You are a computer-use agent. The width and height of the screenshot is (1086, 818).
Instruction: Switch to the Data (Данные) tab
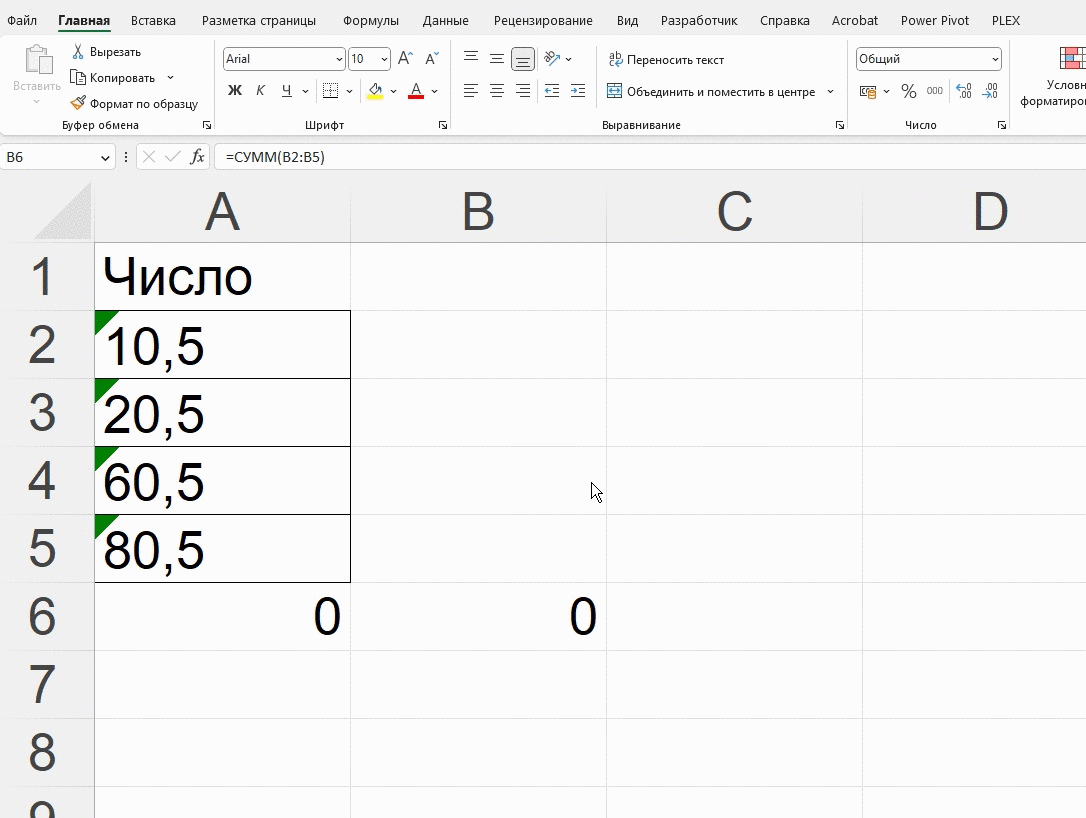(x=445, y=21)
